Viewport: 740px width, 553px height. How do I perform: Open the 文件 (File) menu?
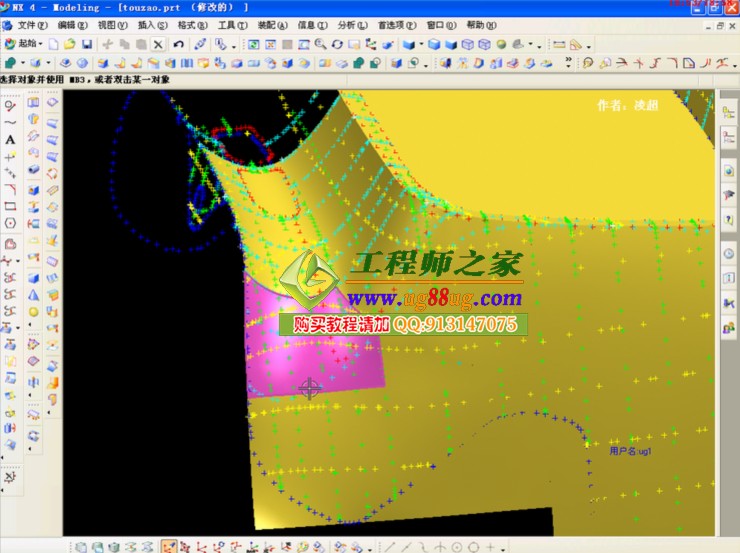tap(32, 25)
